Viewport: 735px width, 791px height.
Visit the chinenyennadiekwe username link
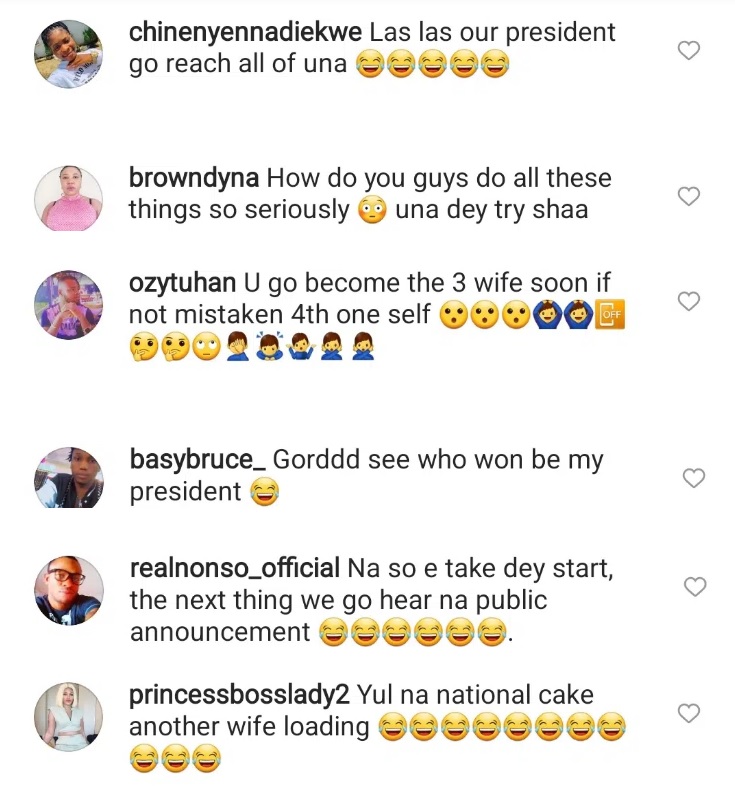238,32
